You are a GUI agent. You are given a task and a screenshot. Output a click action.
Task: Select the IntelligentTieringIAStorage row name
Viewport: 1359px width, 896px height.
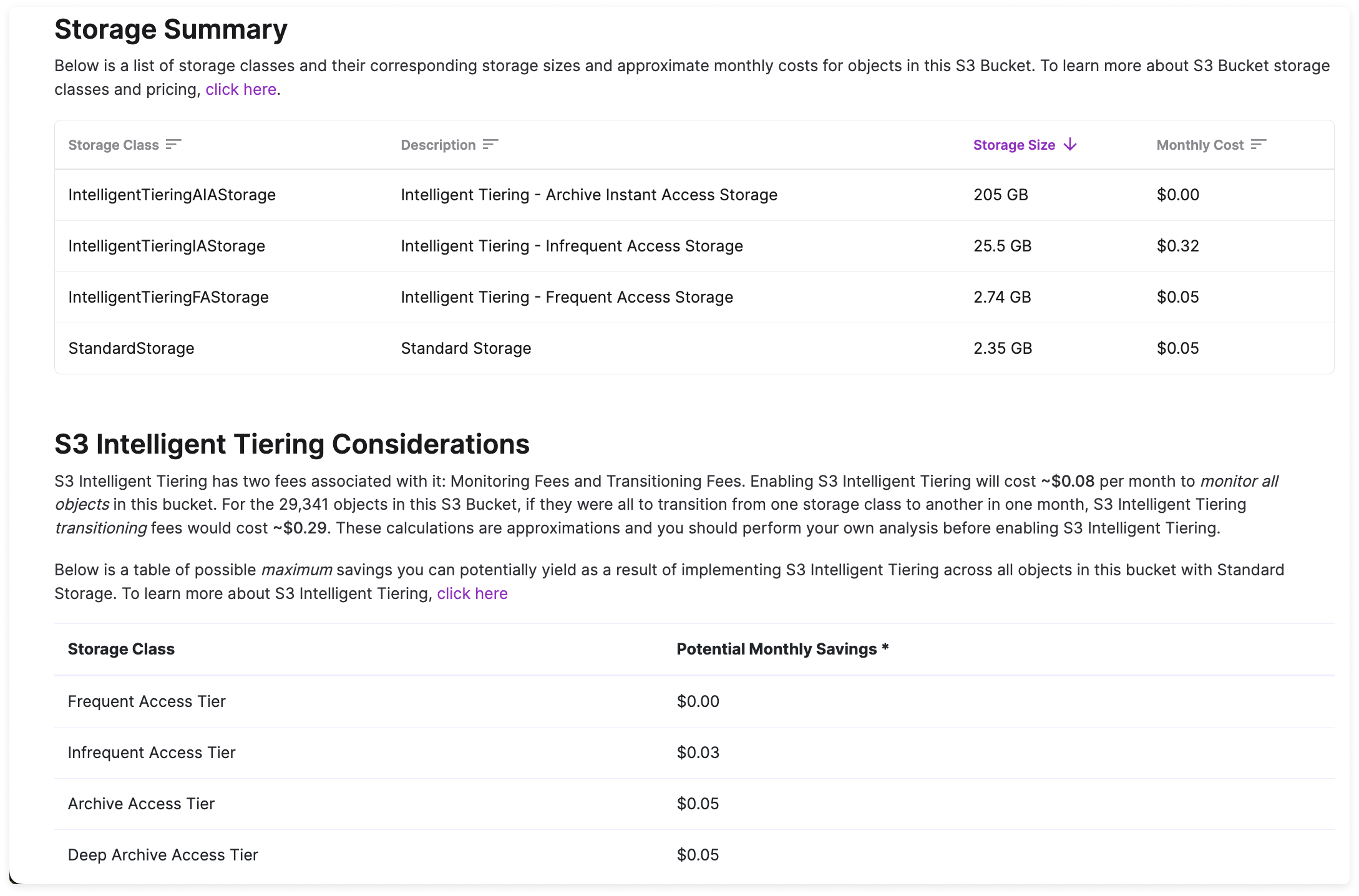(x=167, y=246)
